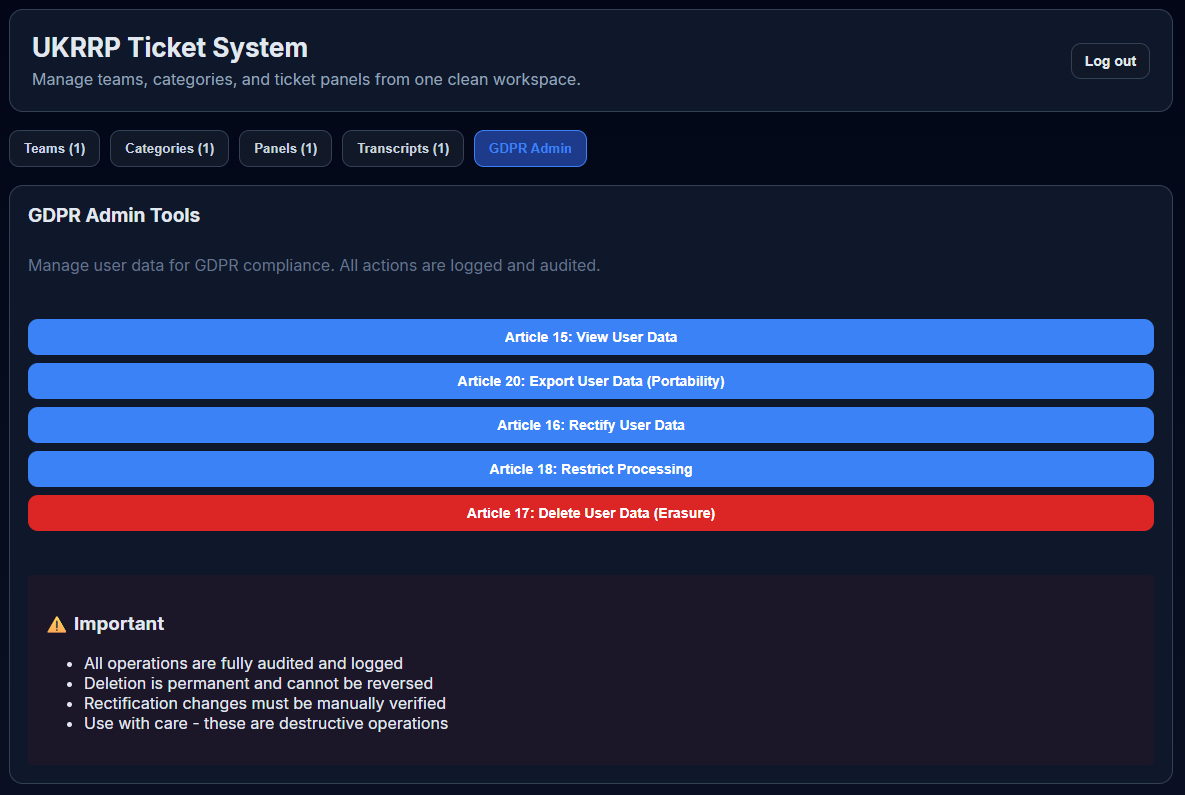Go to the Panels (1) tab
Image resolution: width=1185 pixels, height=795 pixels.
tap(285, 149)
